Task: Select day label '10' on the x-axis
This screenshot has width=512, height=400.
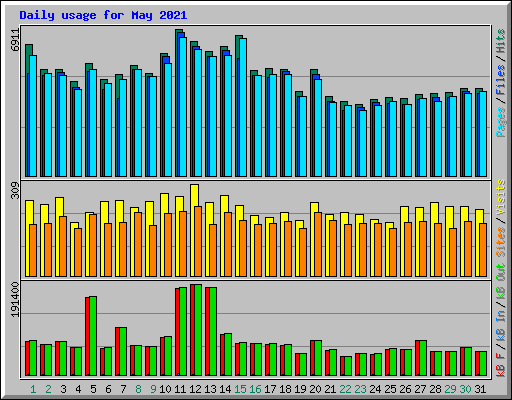Action: point(165,389)
